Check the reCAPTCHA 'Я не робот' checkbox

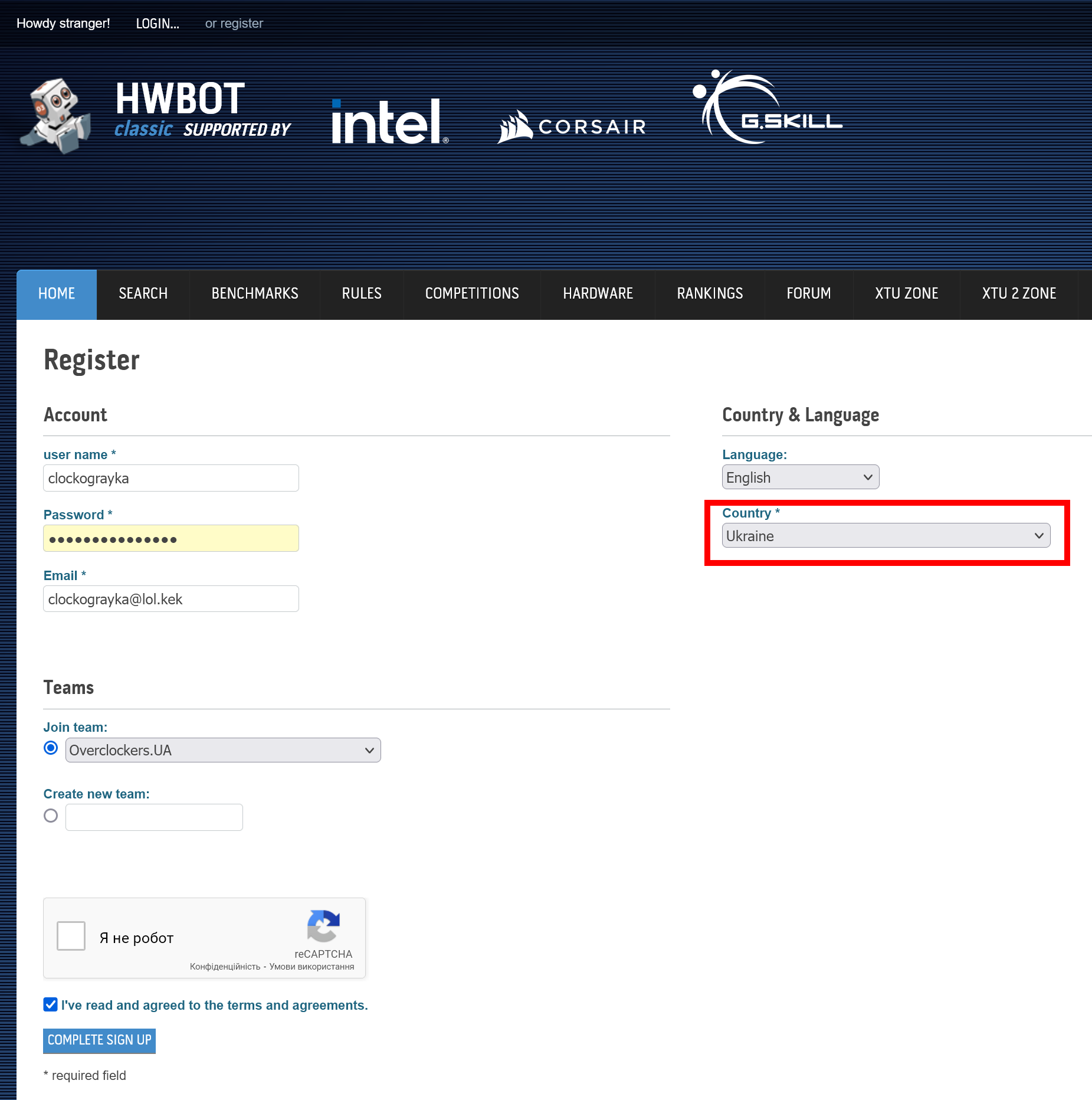tap(71, 936)
